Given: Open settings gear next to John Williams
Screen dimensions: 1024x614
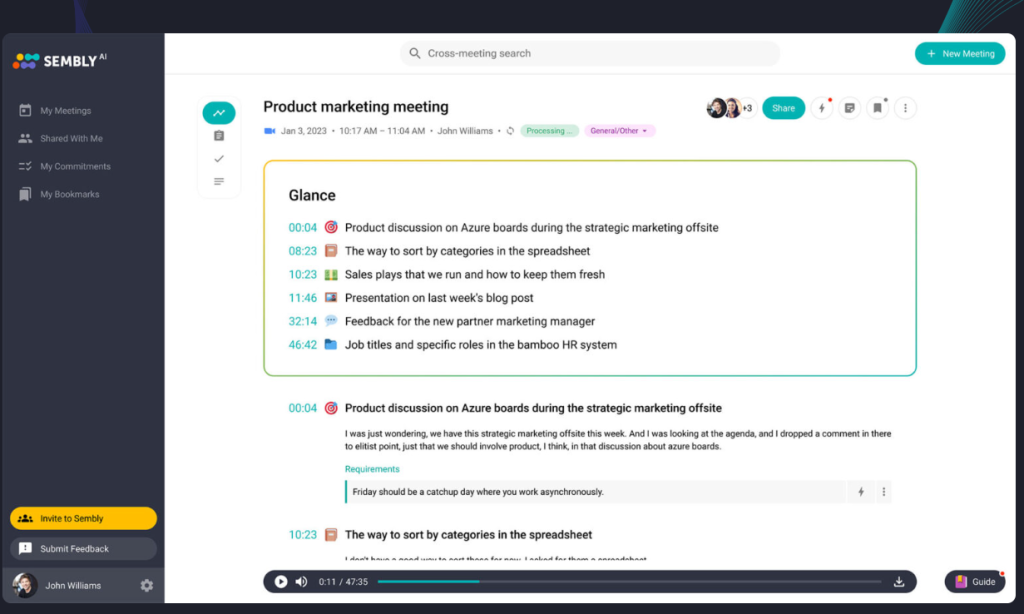Looking at the screenshot, I should click(x=147, y=585).
